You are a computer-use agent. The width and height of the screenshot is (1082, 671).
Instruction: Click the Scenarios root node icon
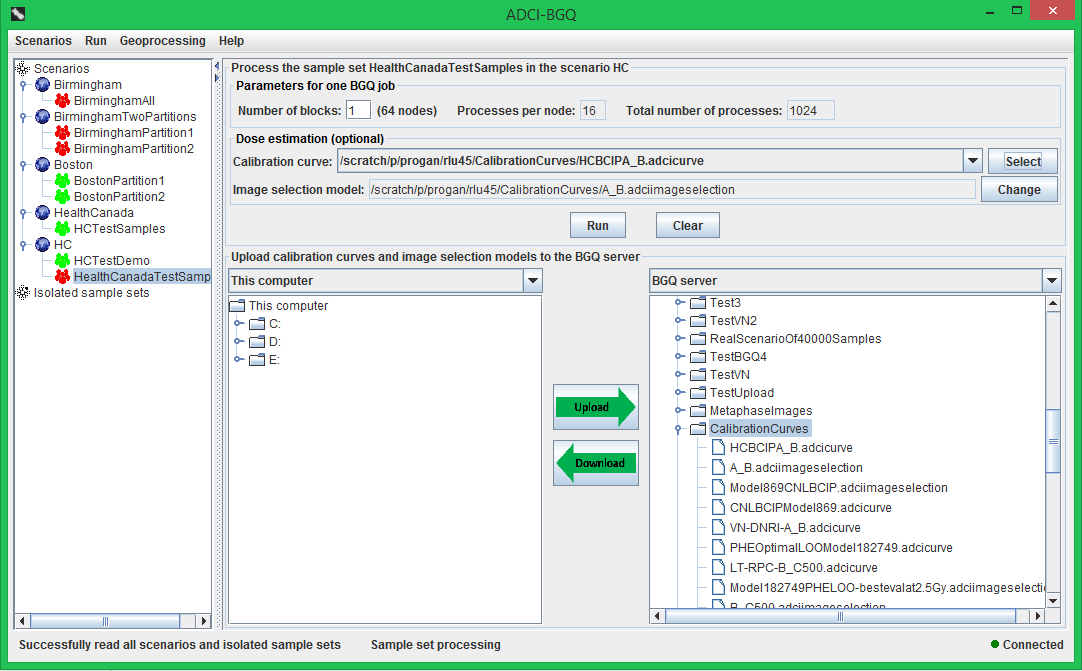(23, 68)
